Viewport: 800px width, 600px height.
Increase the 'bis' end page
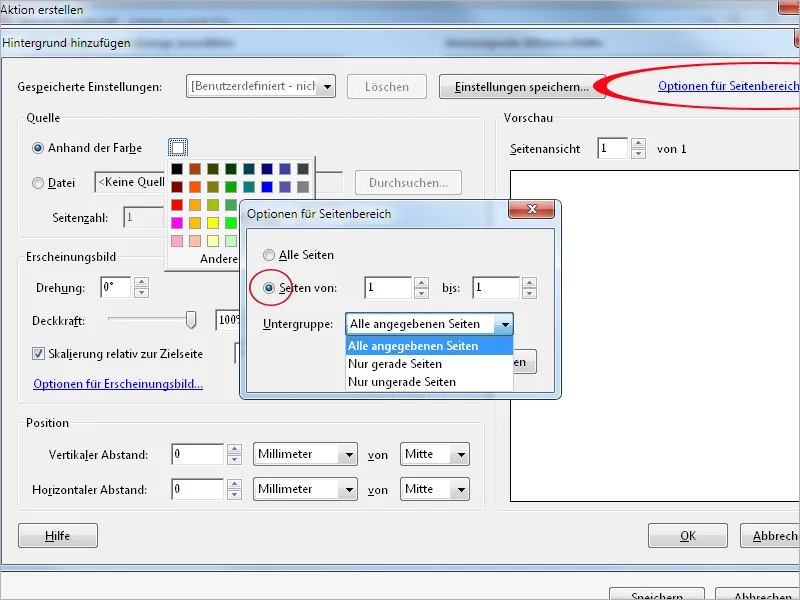(529, 283)
